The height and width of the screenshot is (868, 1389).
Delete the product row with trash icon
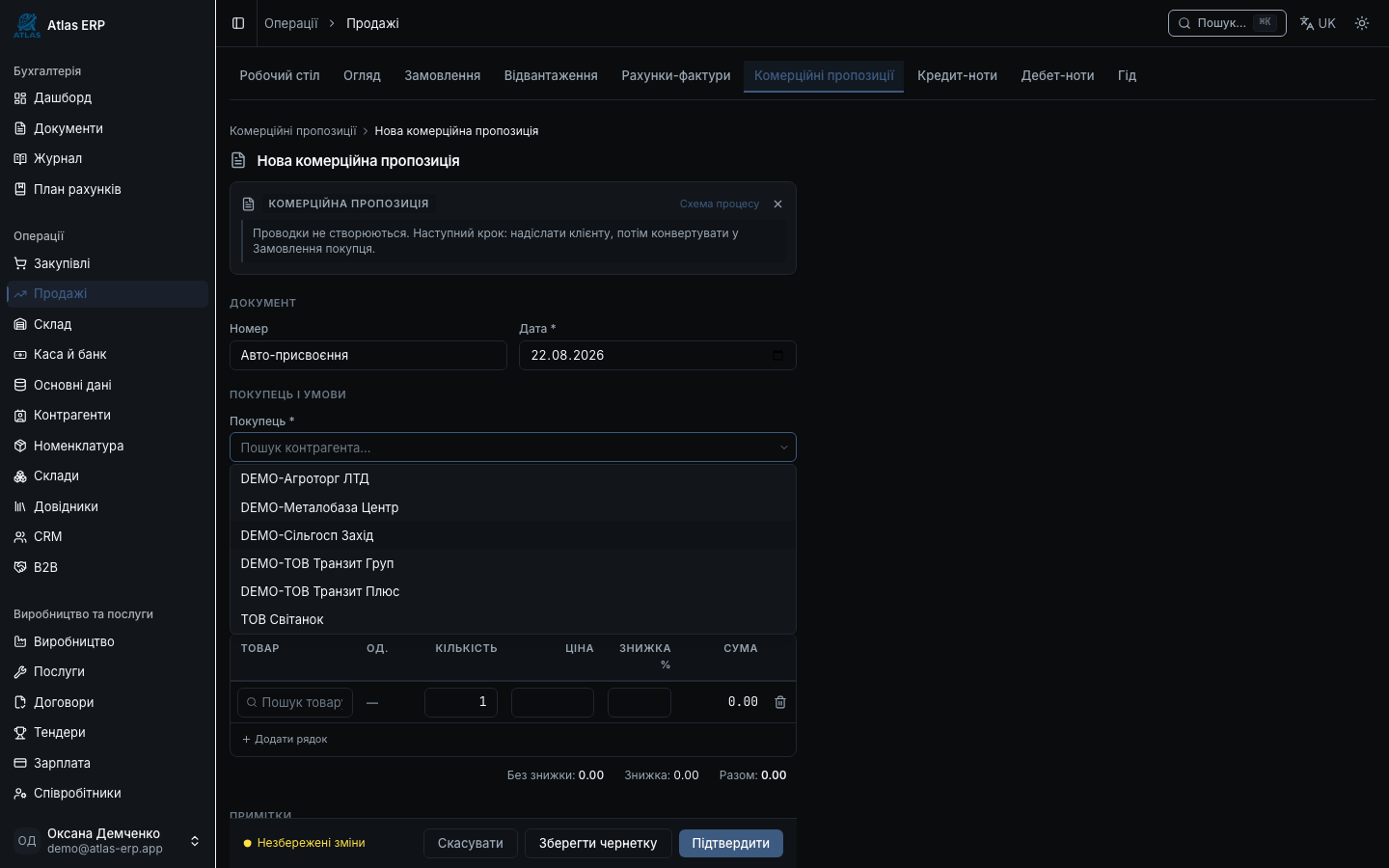pyautogui.click(x=780, y=702)
